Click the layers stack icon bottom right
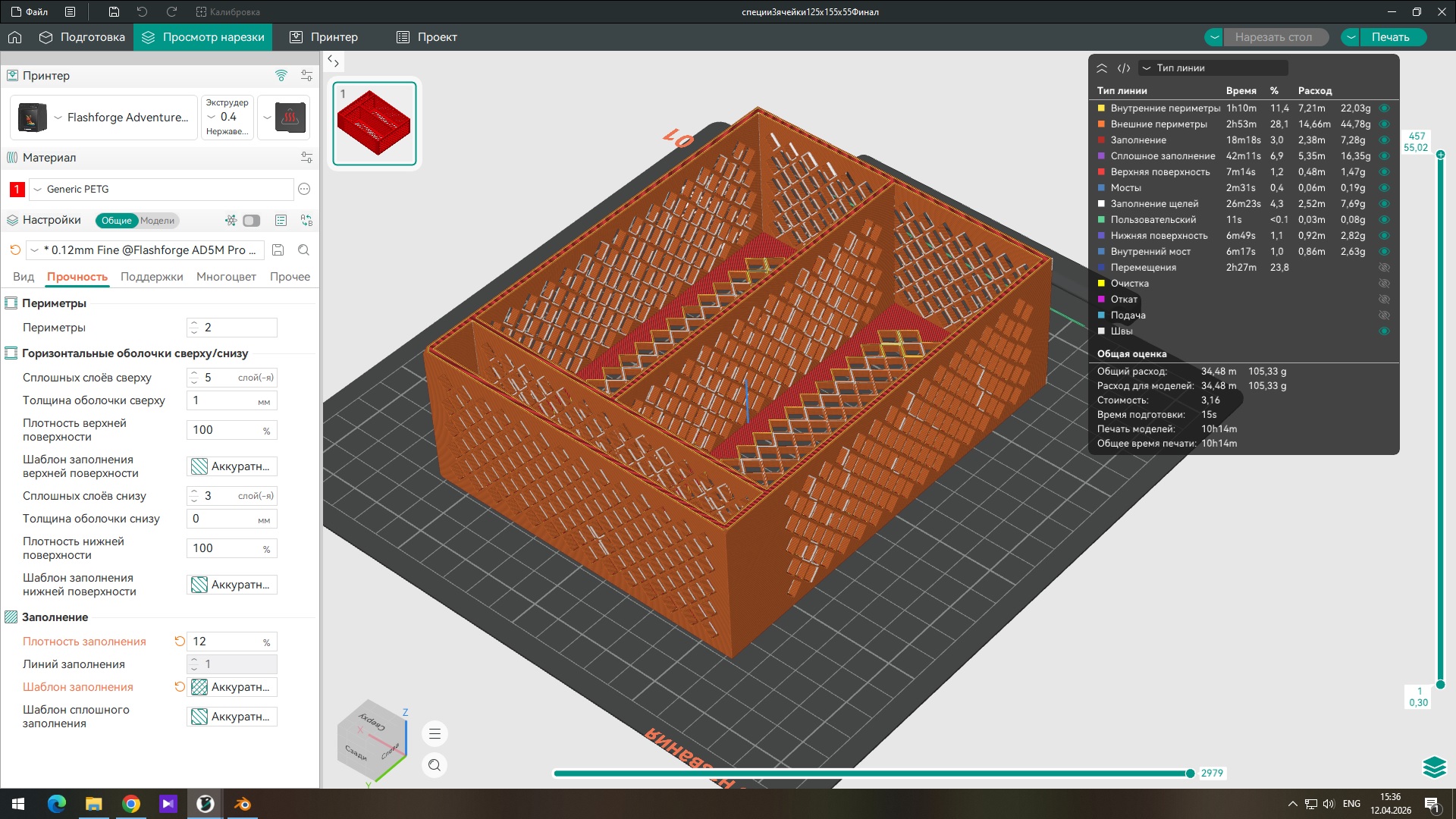This screenshot has height=819, width=1456. 1434,767
